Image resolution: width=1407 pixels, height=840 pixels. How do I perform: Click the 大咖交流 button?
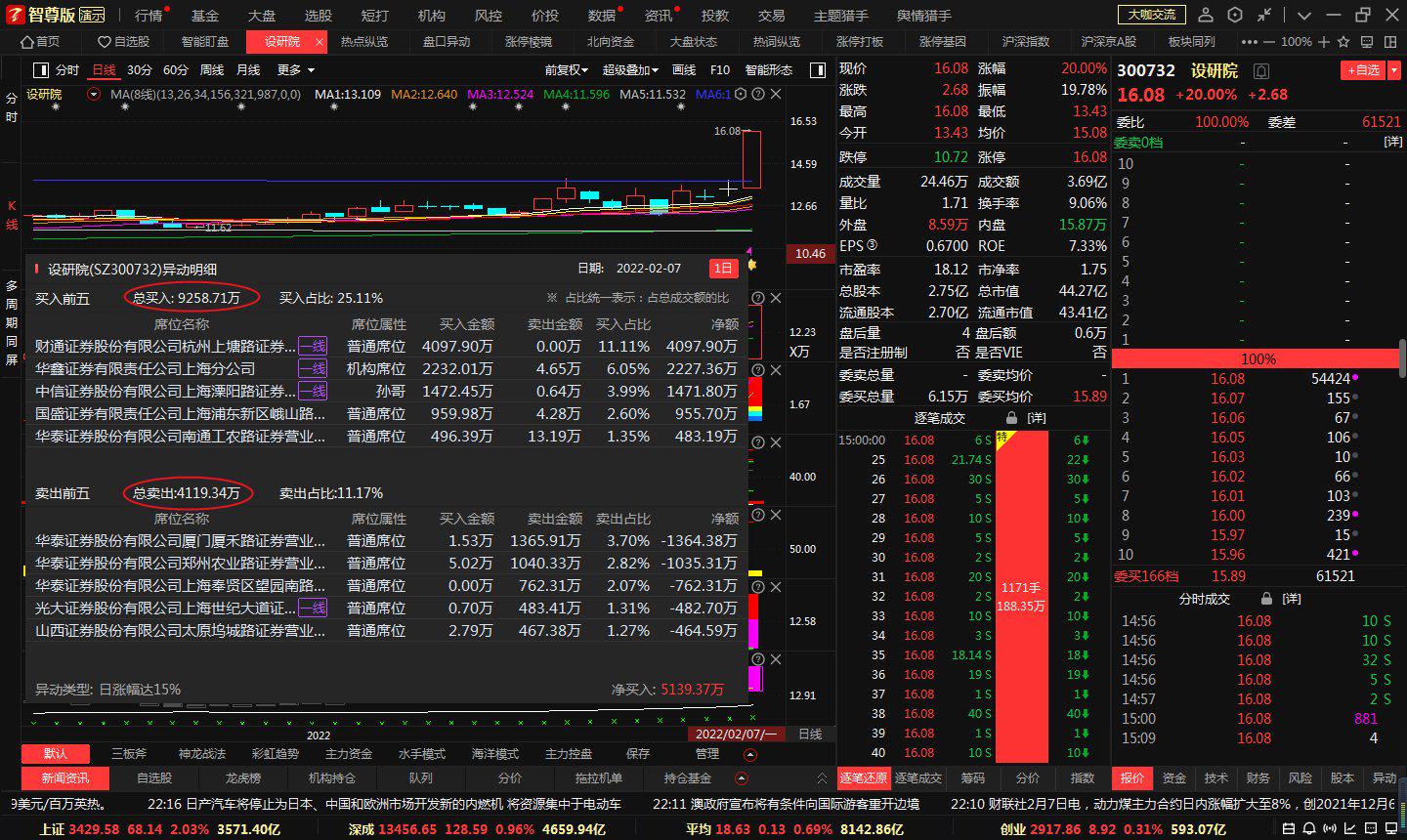pyautogui.click(x=1151, y=15)
